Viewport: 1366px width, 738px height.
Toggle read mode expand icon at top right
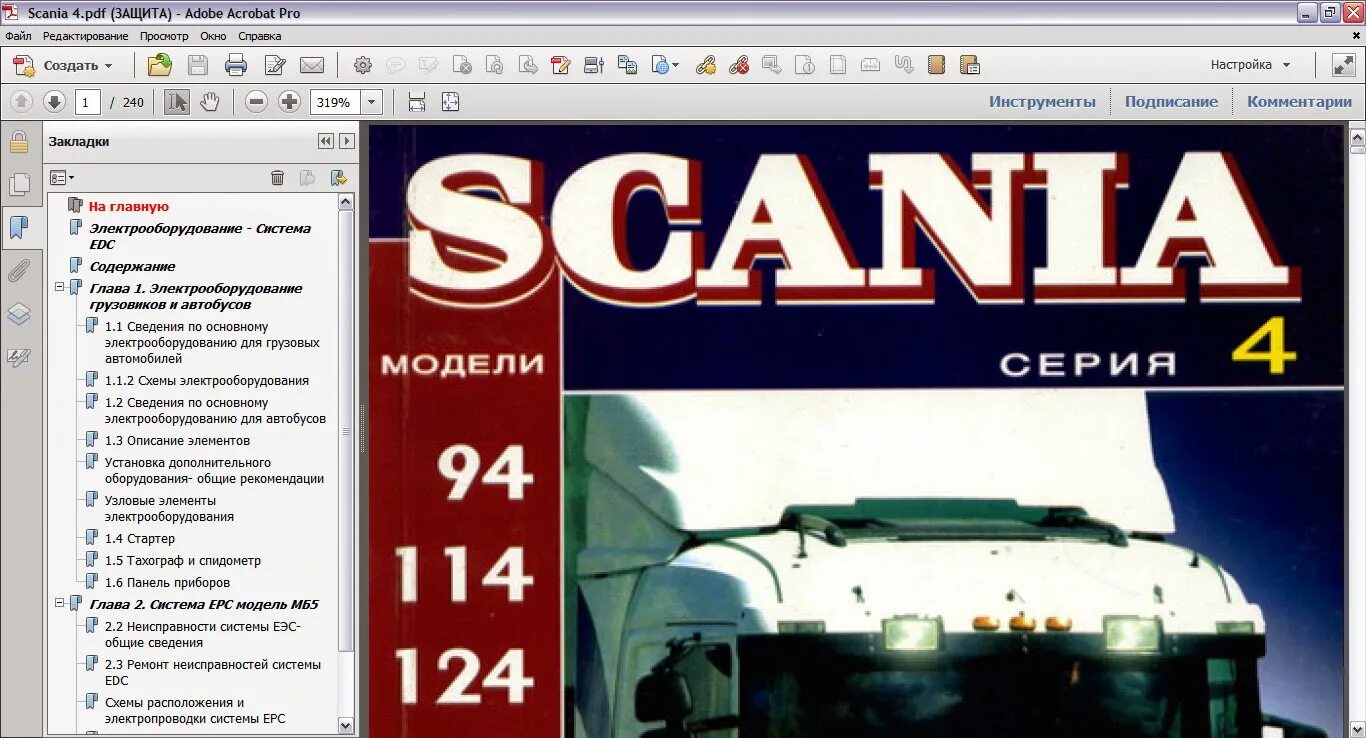pos(1344,65)
